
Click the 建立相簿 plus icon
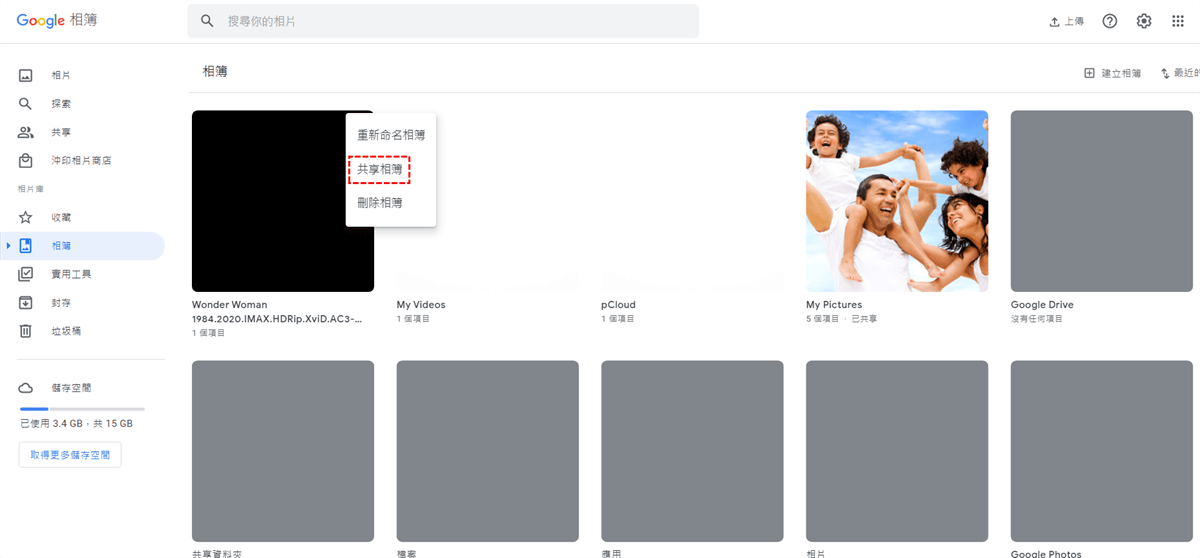click(x=1089, y=73)
